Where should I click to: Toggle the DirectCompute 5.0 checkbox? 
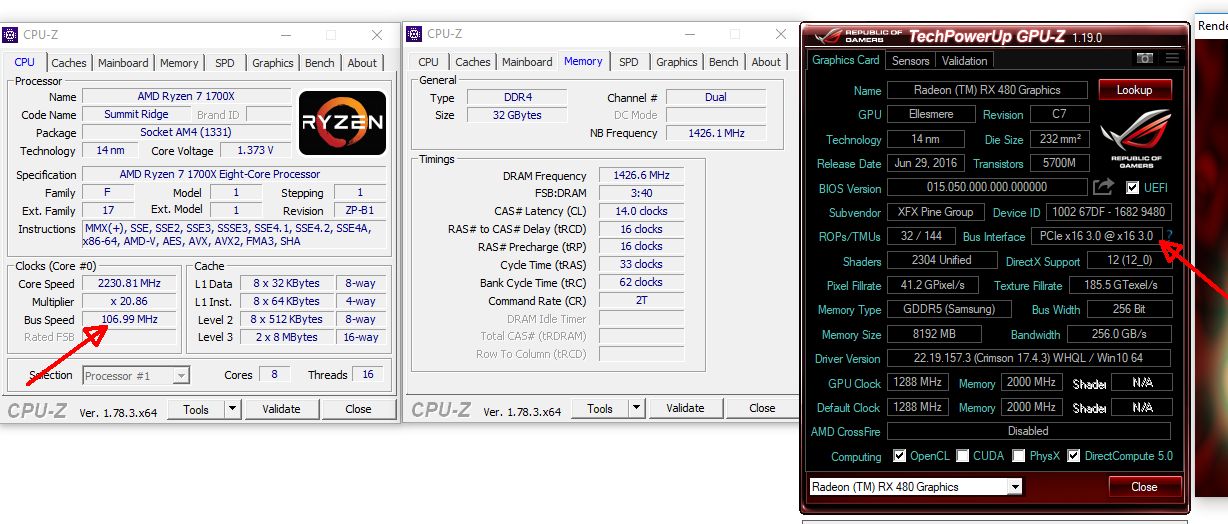[x=1074, y=456]
